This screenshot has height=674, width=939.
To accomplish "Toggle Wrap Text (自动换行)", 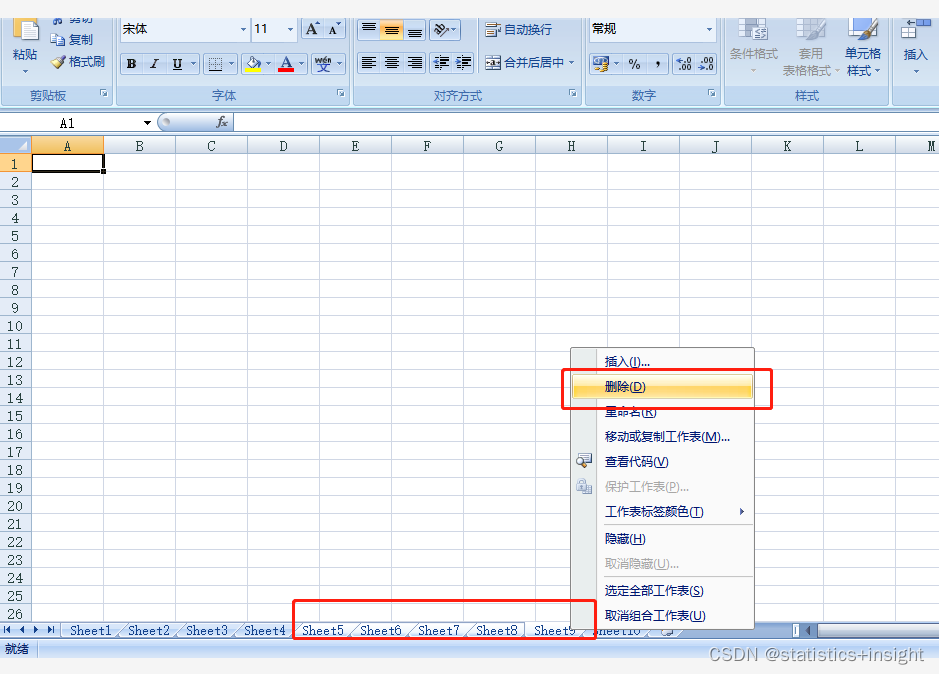I will click(x=519, y=29).
